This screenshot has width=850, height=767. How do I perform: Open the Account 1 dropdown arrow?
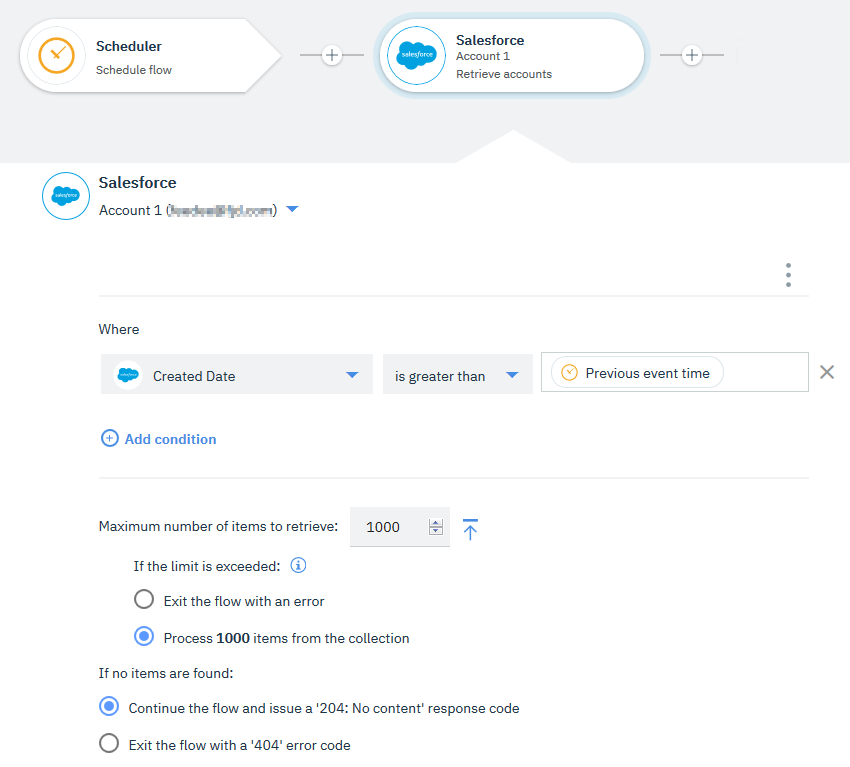click(x=292, y=209)
